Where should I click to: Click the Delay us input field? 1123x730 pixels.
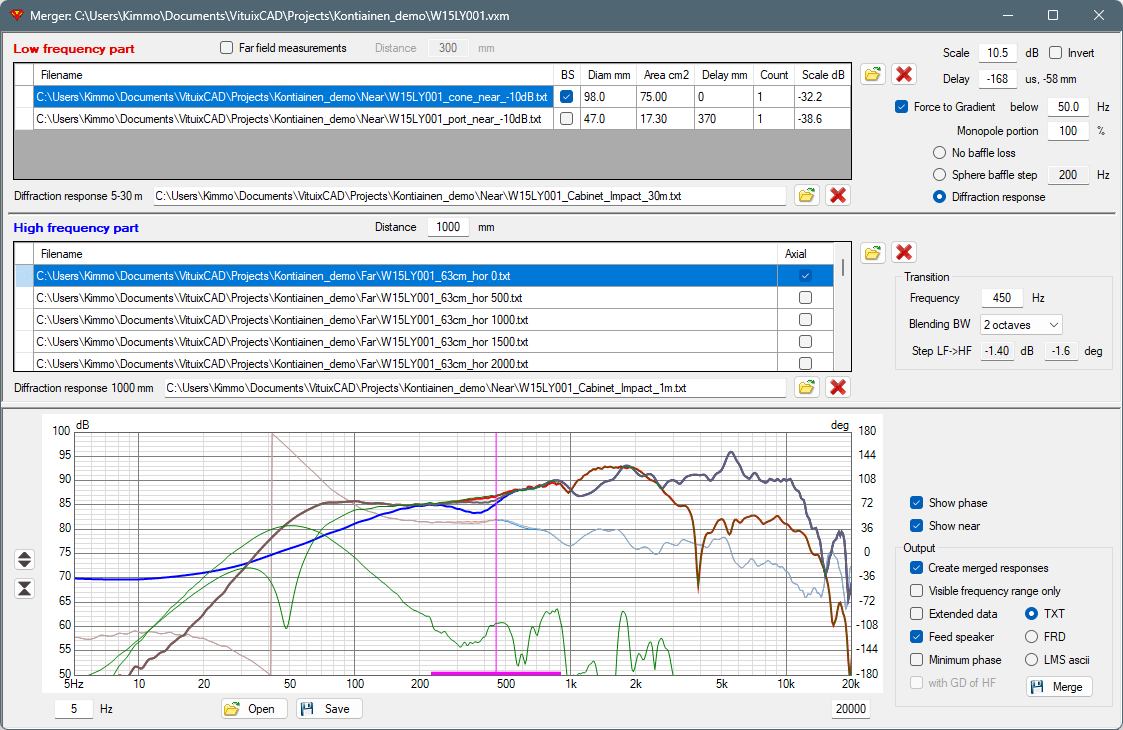(x=998, y=79)
